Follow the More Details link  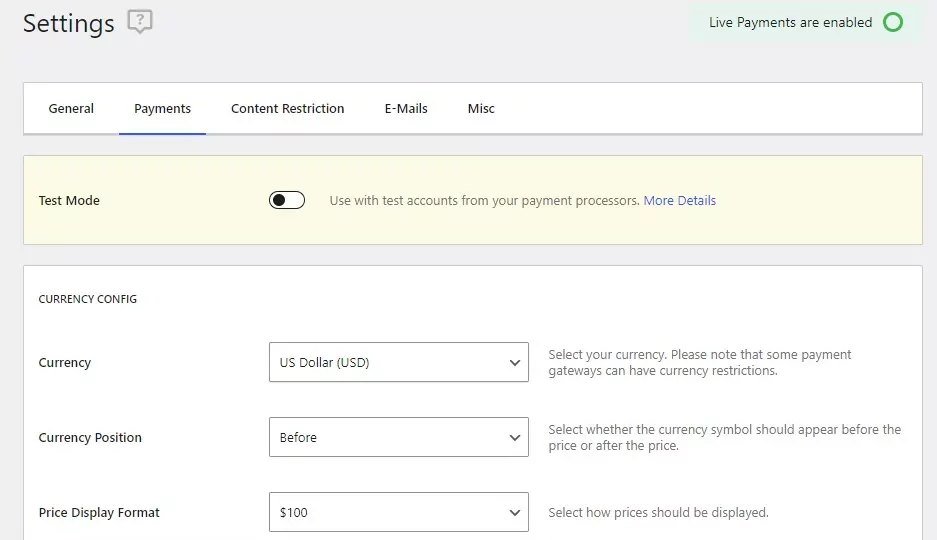[x=679, y=201]
